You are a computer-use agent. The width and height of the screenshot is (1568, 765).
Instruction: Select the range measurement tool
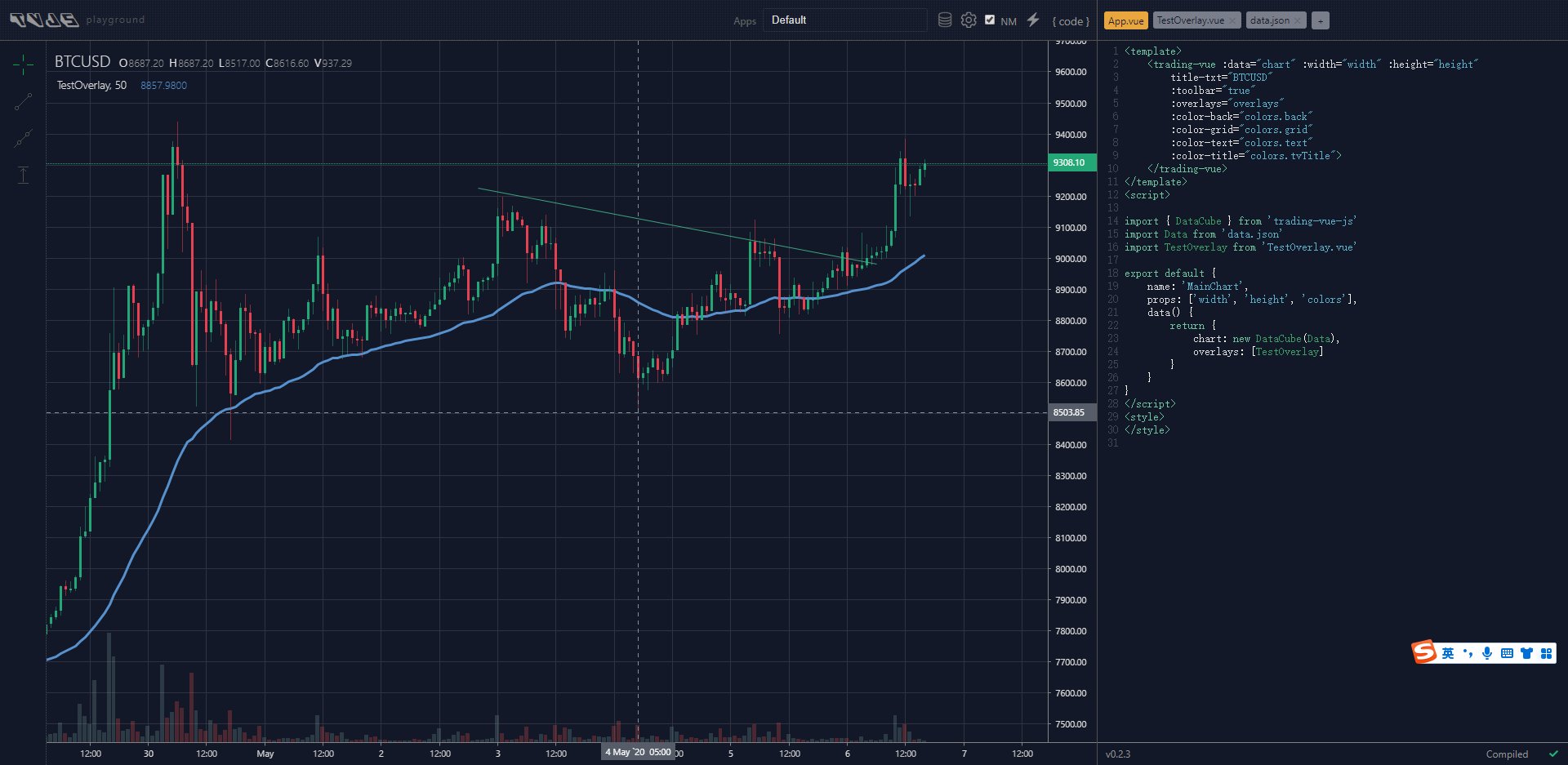tap(23, 174)
